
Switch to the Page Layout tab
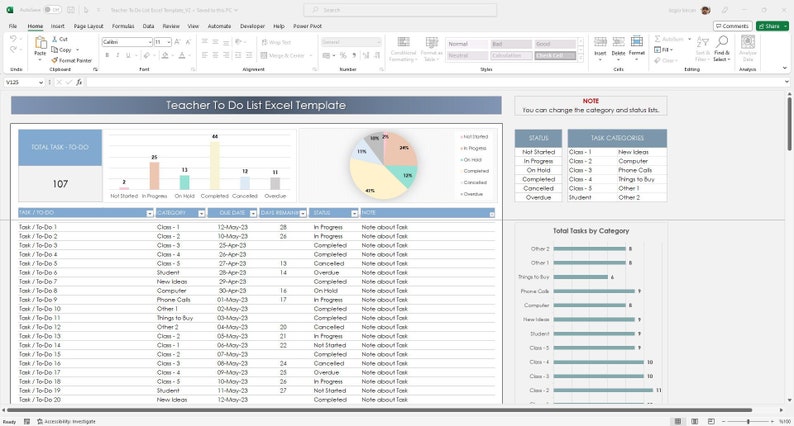(x=88, y=26)
